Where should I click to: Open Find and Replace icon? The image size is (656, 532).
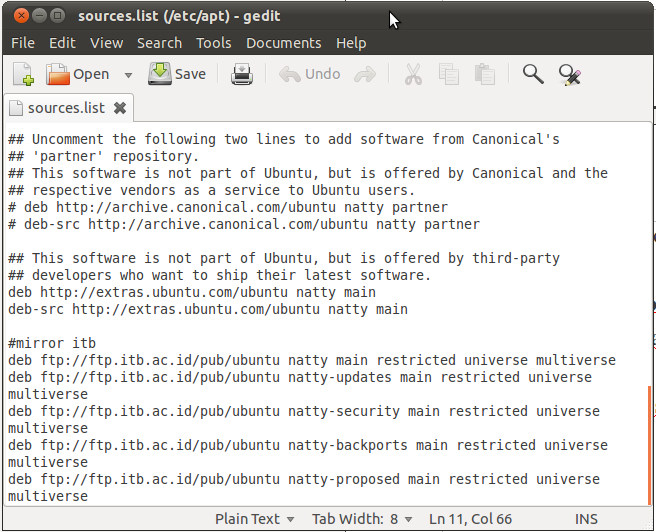[x=570, y=75]
